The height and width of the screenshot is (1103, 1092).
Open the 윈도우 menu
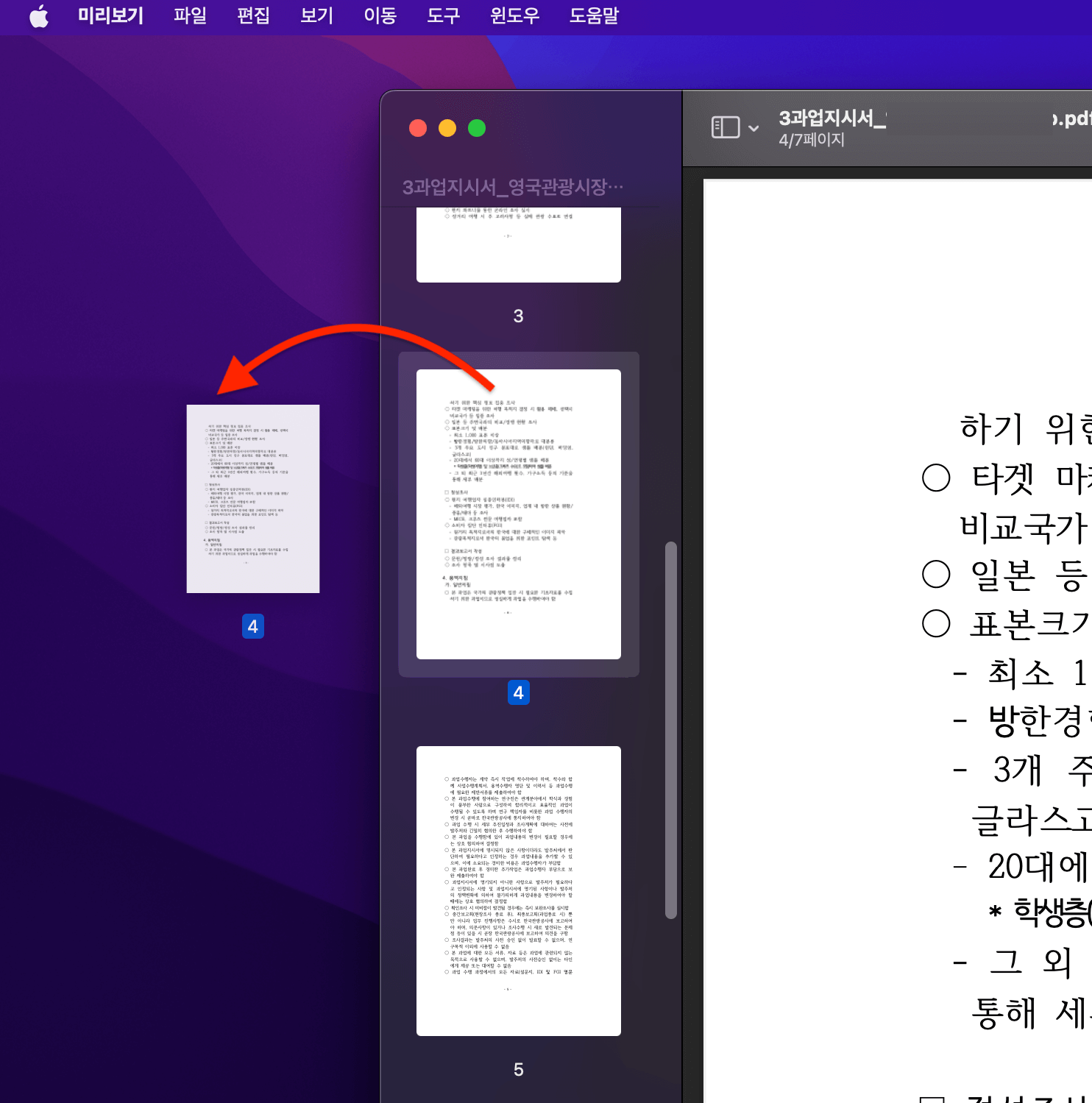[x=515, y=16]
